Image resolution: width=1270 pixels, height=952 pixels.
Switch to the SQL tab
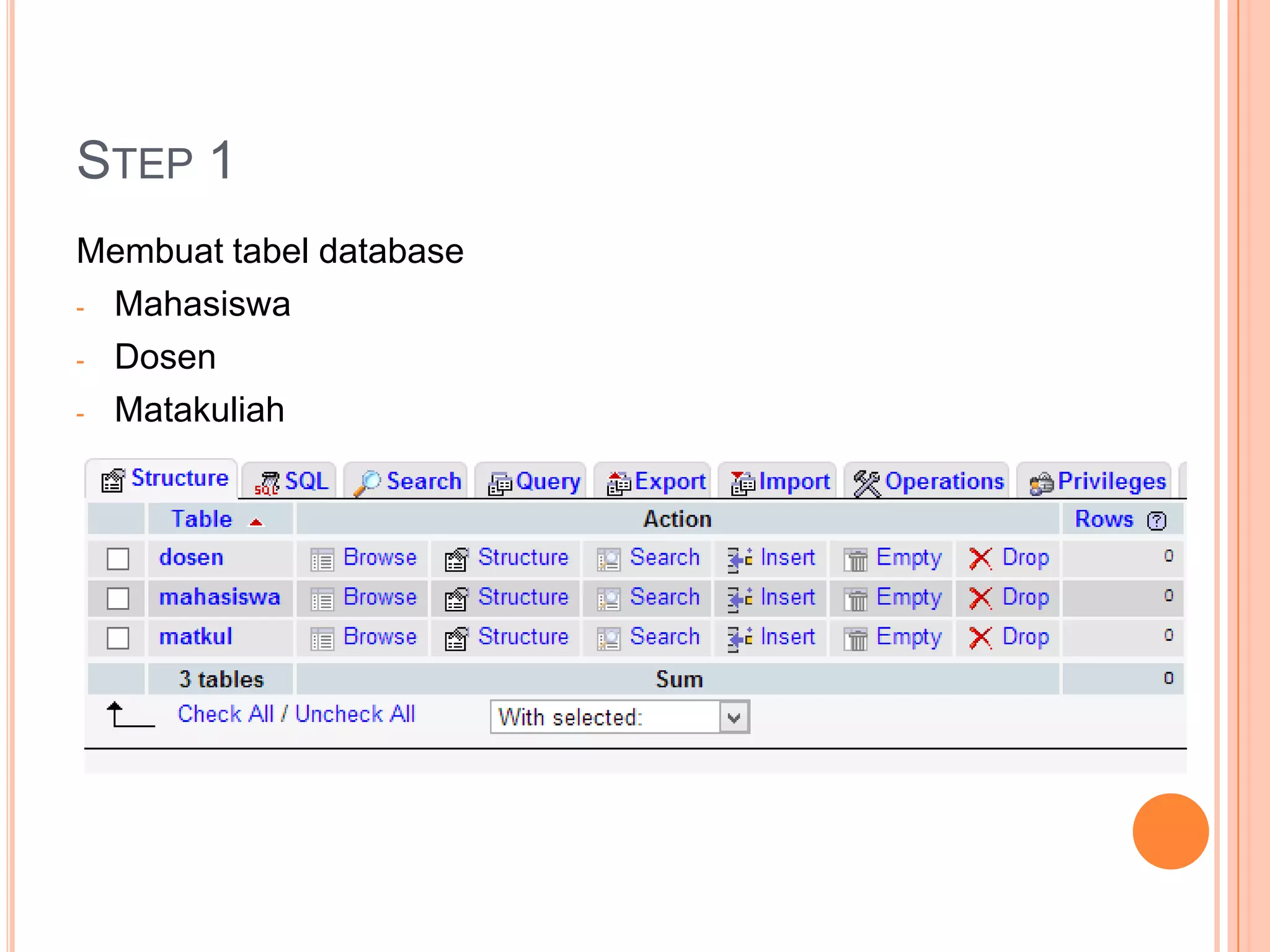tap(290, 482)
